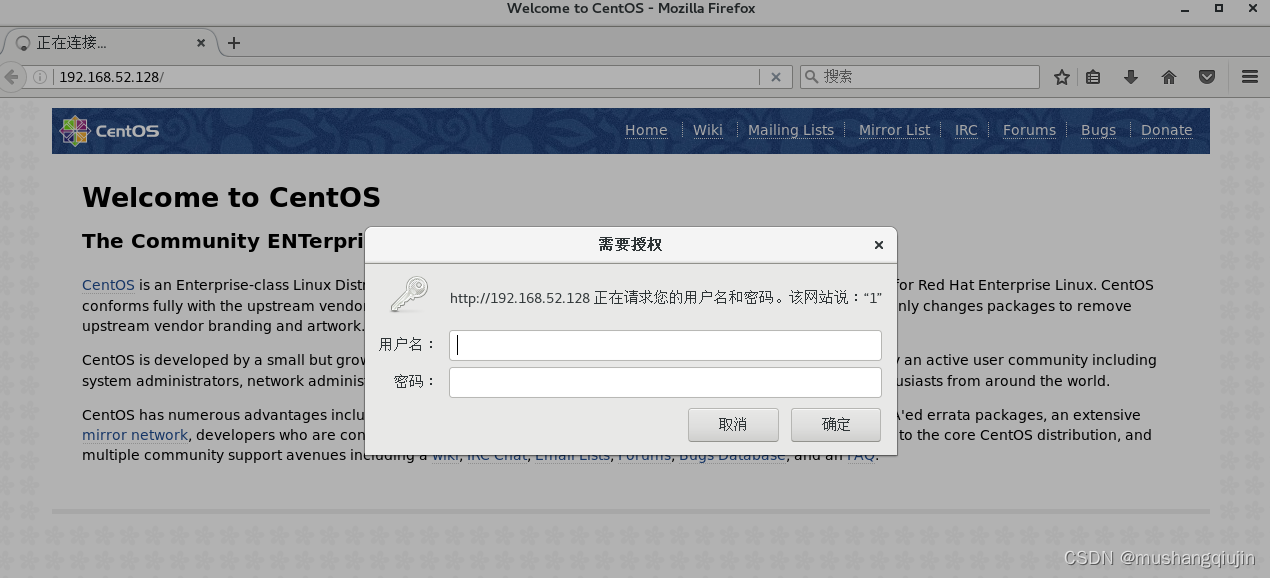Close the authorization dialog with X
The image size is (1270, 578).
tap(878, 245)
